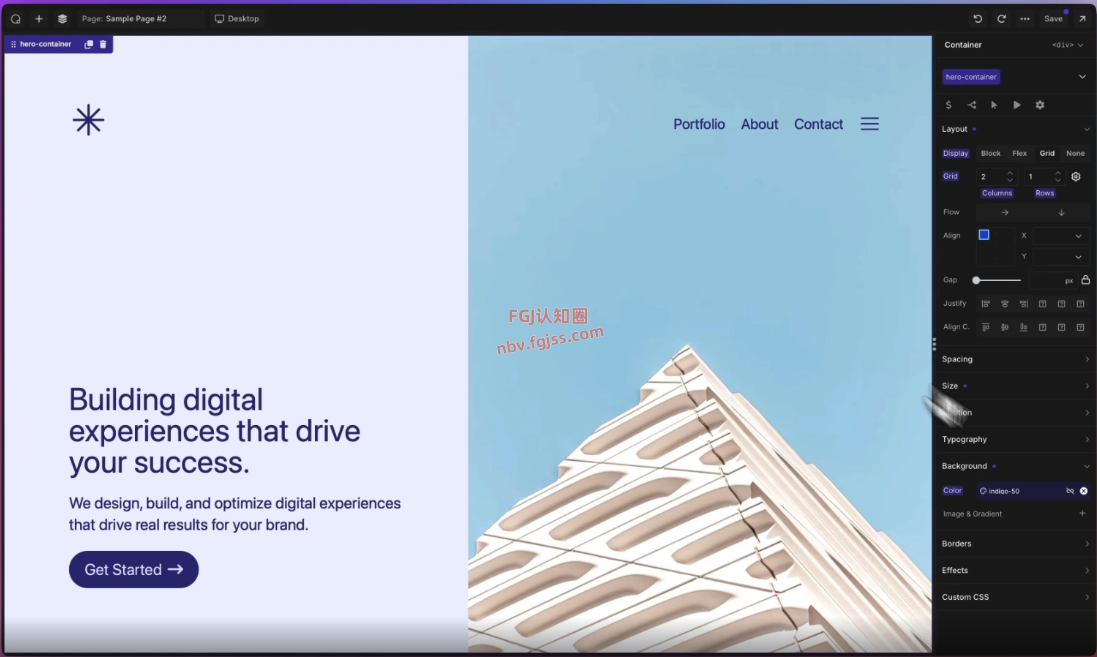
Task: Expand the Spacing section
Action: (1015, 359)
